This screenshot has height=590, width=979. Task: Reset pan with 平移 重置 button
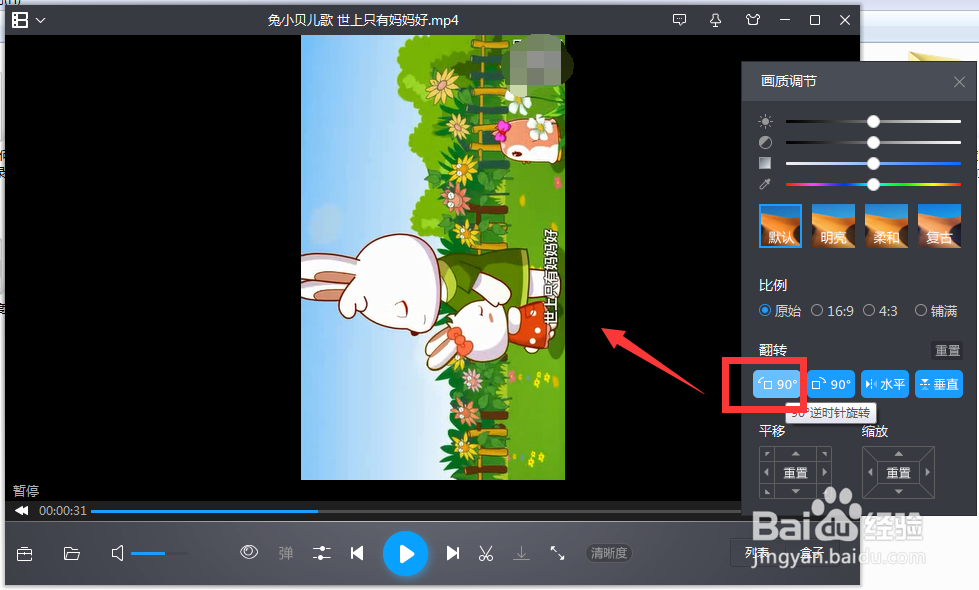click(x=795, y=473)
